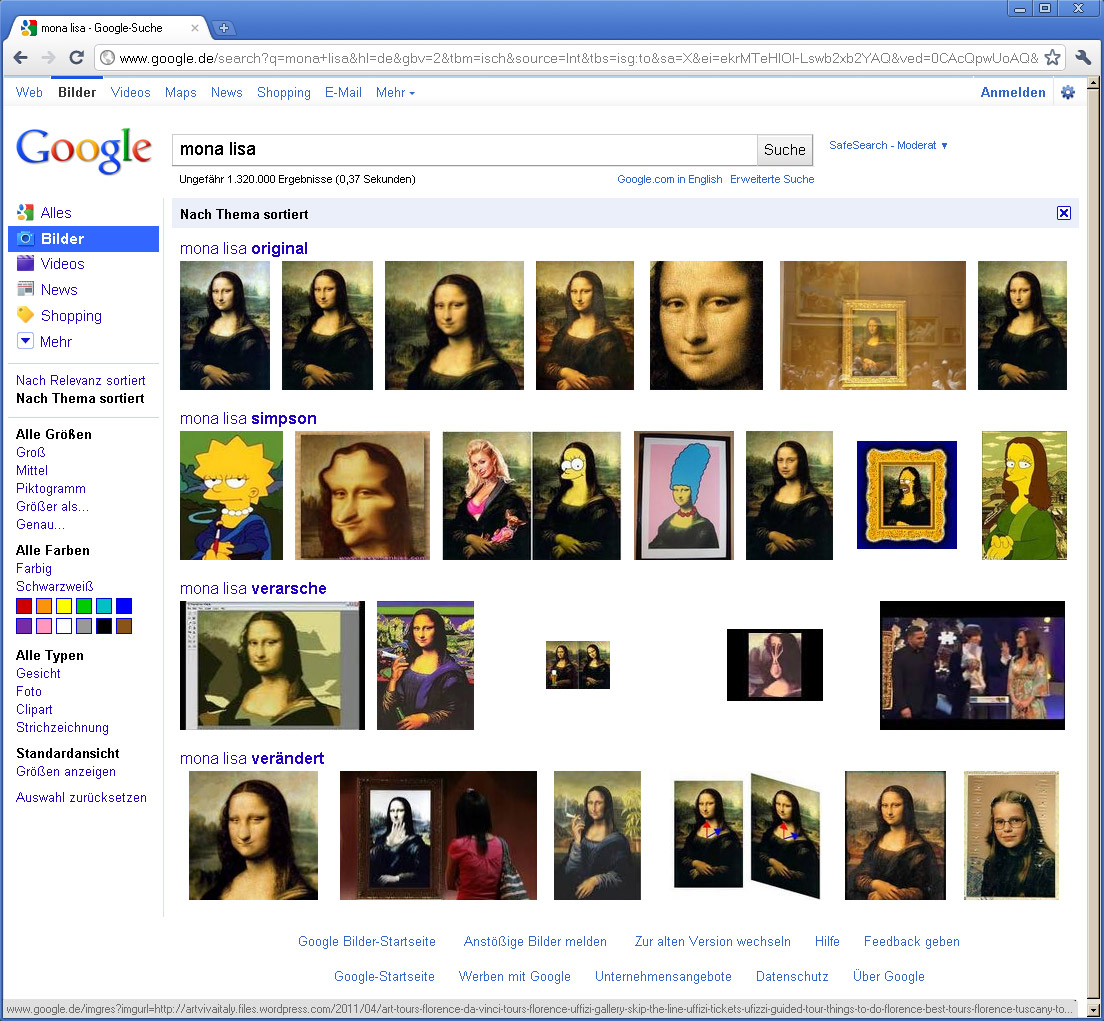Select Bilder in left sidebar

click(x=83, y=239)
